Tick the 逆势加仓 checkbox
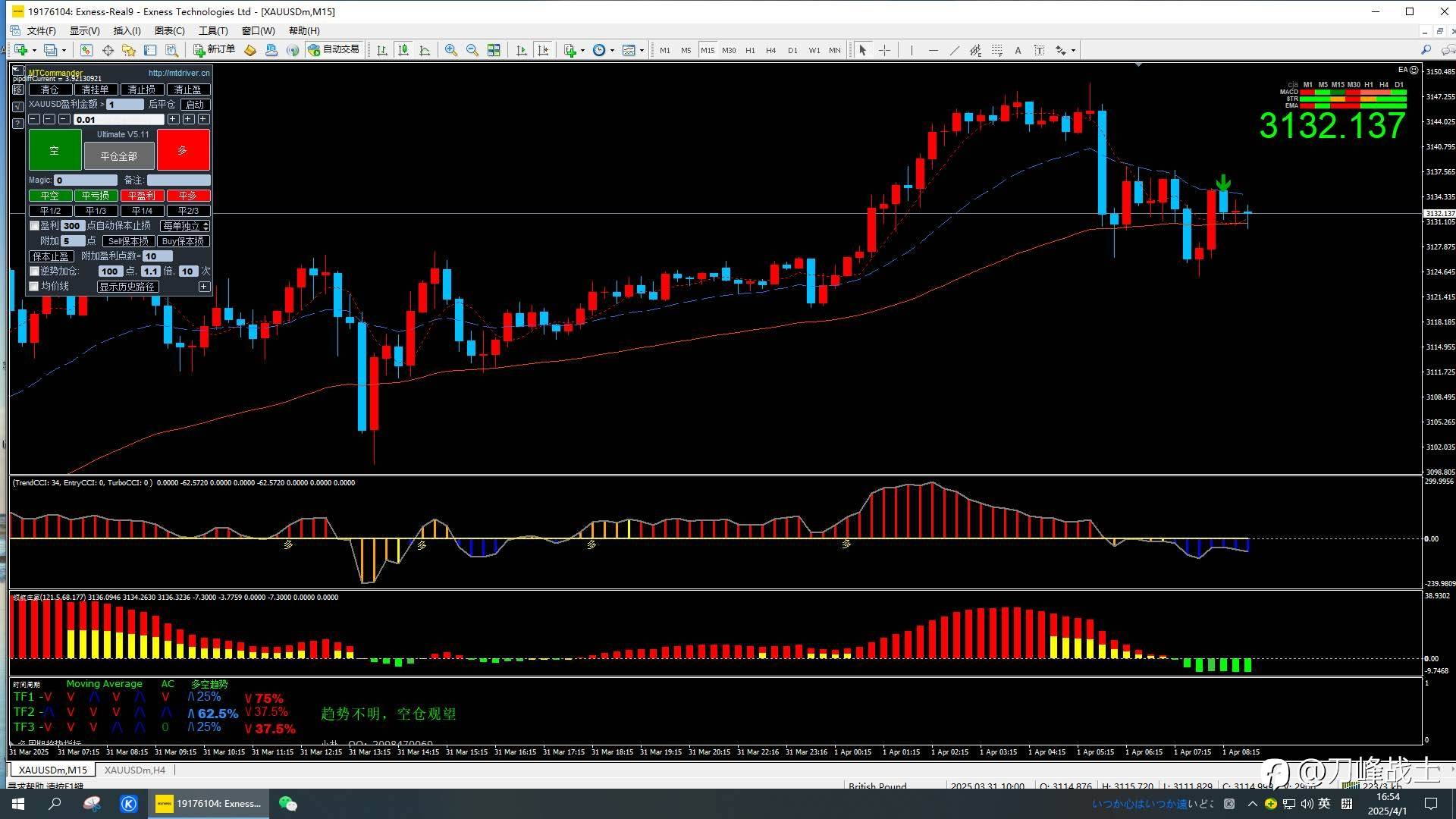This screenshot has width=1456, height=819. pos(34,271)
